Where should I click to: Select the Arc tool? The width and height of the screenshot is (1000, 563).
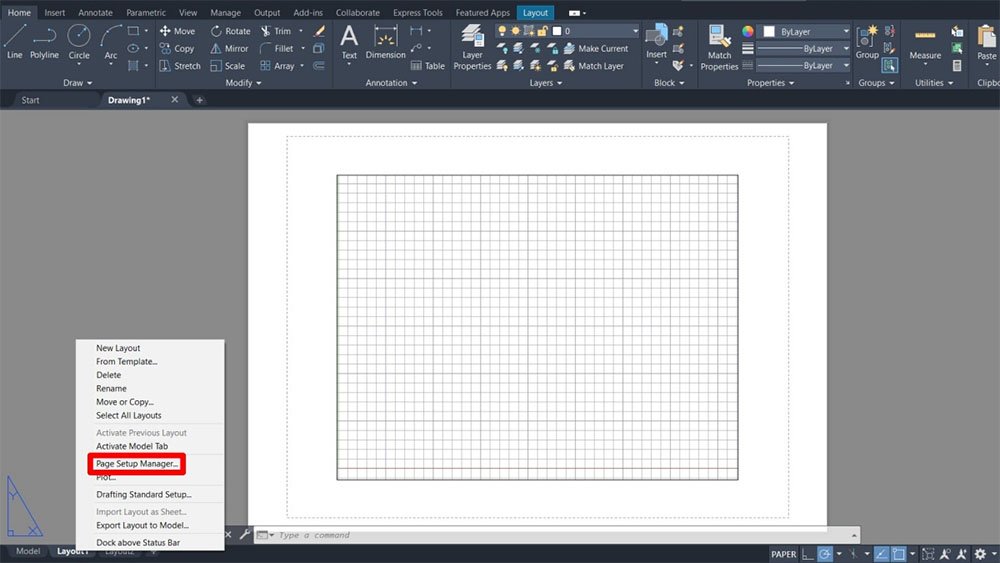click(110, 42)
